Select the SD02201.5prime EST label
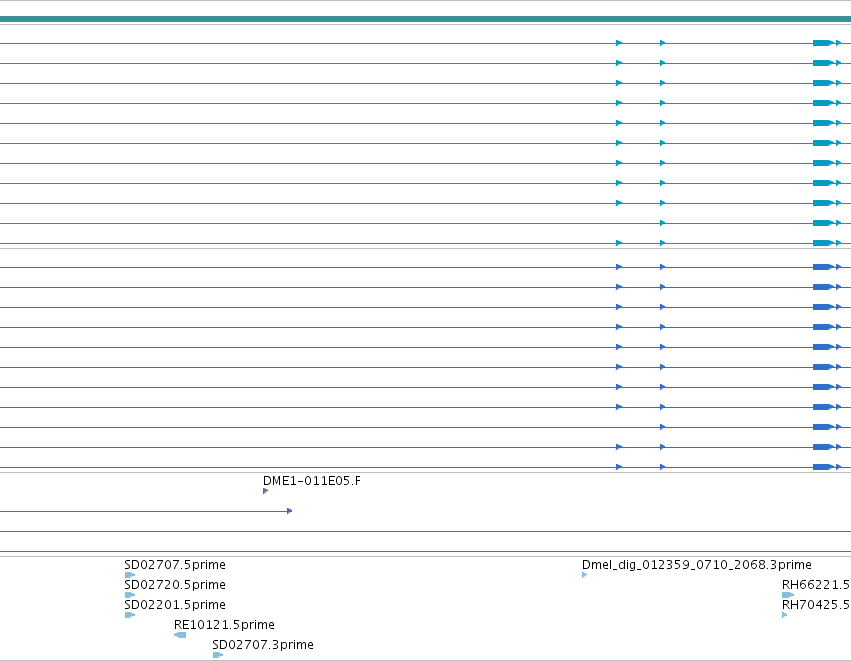851x661 pixels. pyautogui.click(x=175, y=605)
